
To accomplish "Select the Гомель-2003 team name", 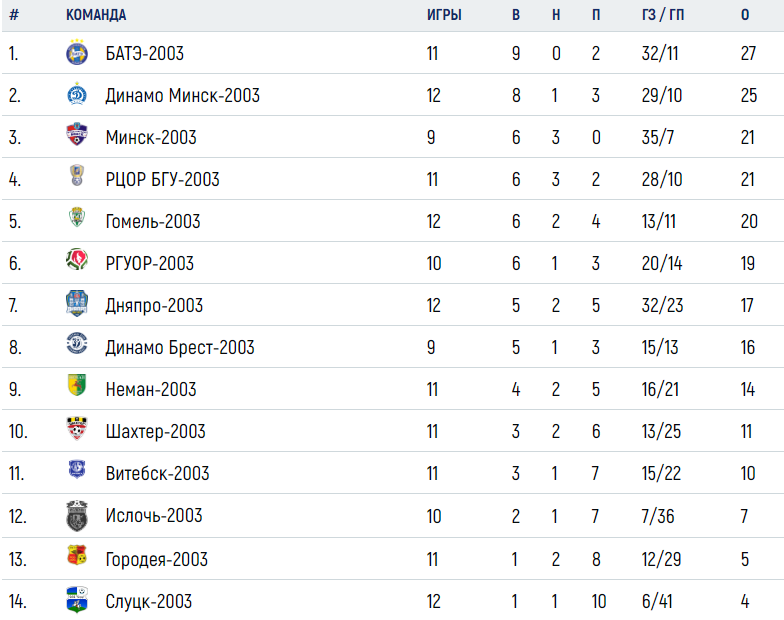I will (x=153, y=222).
